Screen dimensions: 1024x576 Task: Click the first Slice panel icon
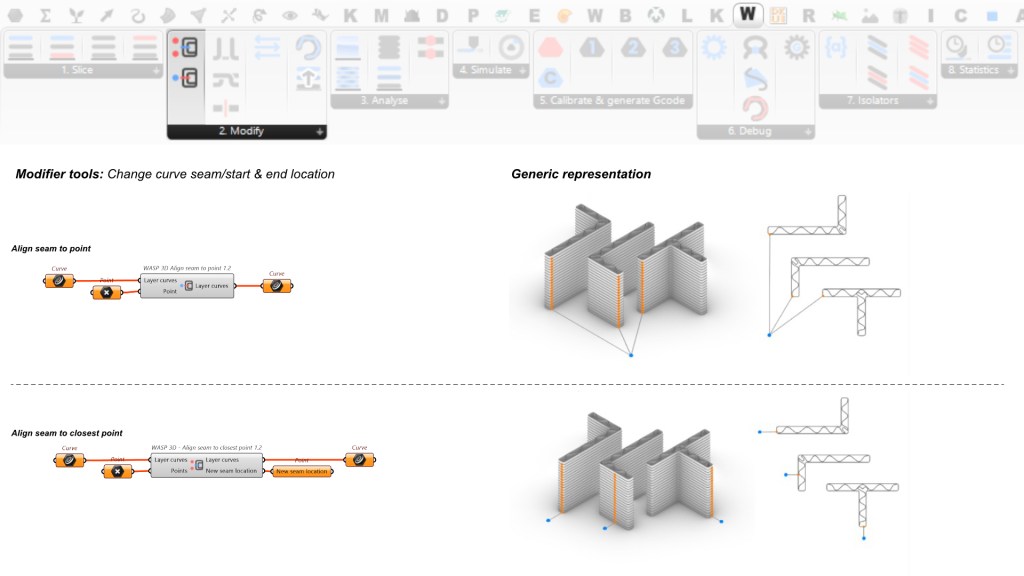23,47
